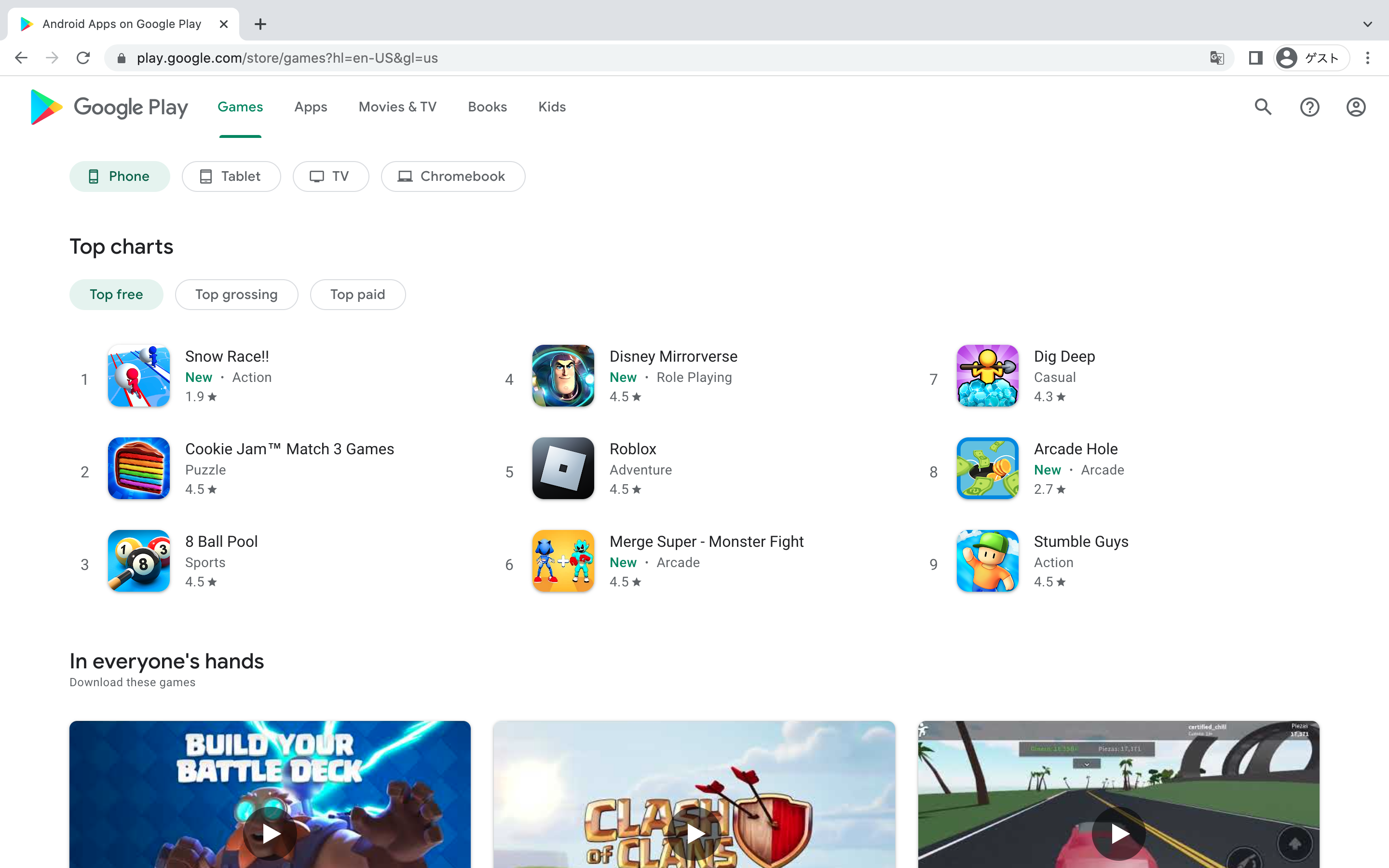Open Google Play search icon
This screenshot has height=868, width=1389.
pos(1263,108)
